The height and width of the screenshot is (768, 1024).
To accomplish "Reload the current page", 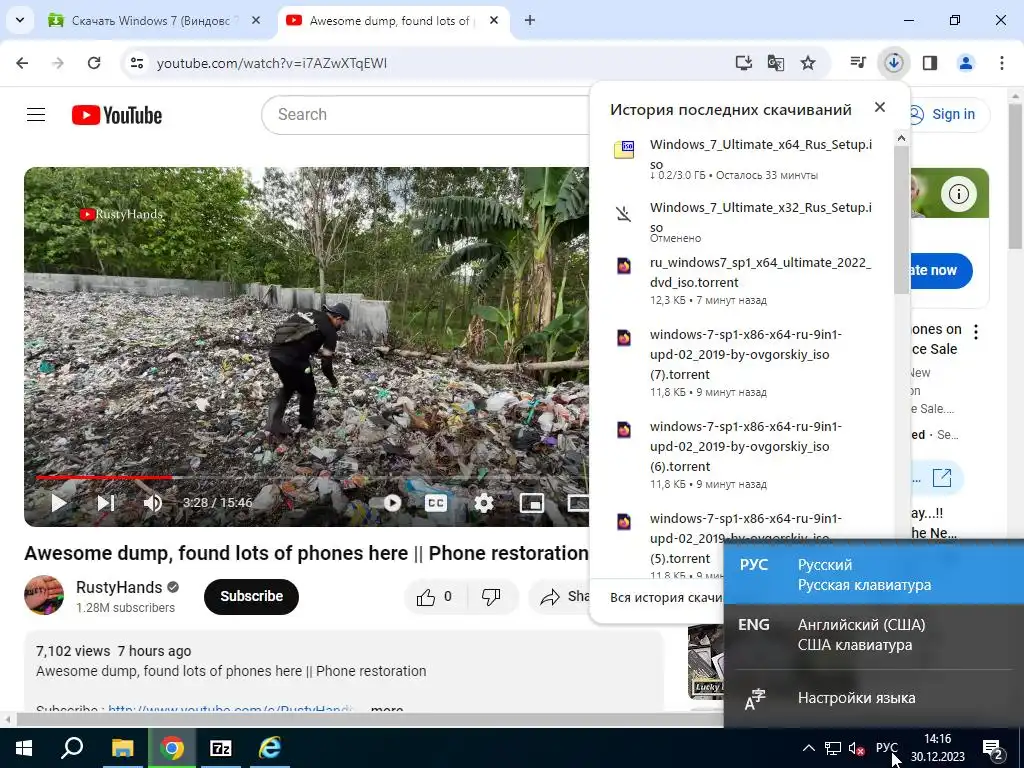I will 94,63.
